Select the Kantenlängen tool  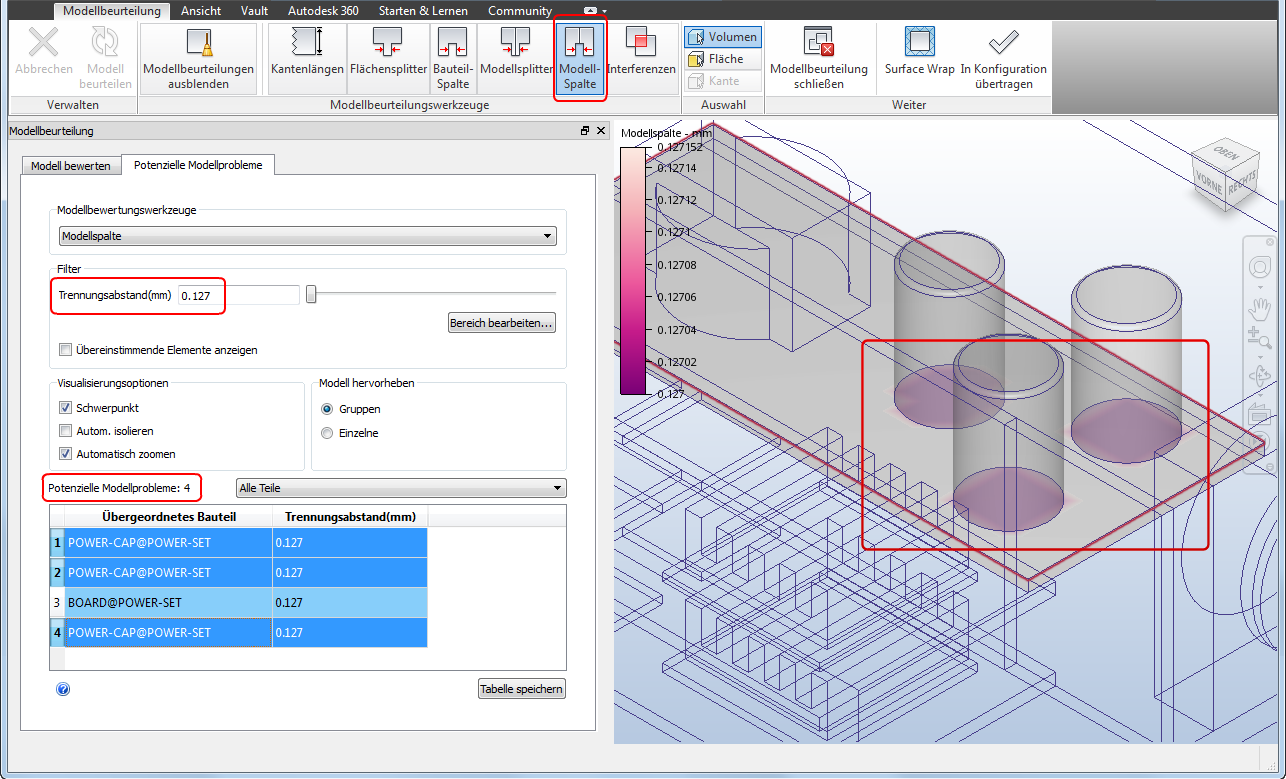tap(307, 57)
